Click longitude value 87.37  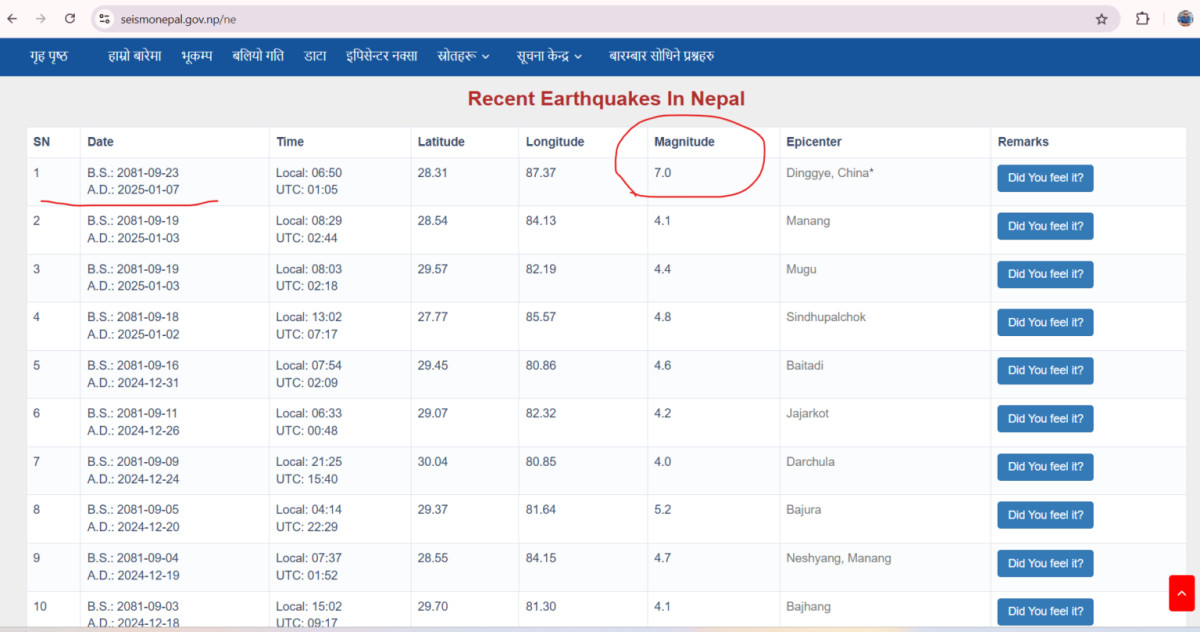[541, 173]
